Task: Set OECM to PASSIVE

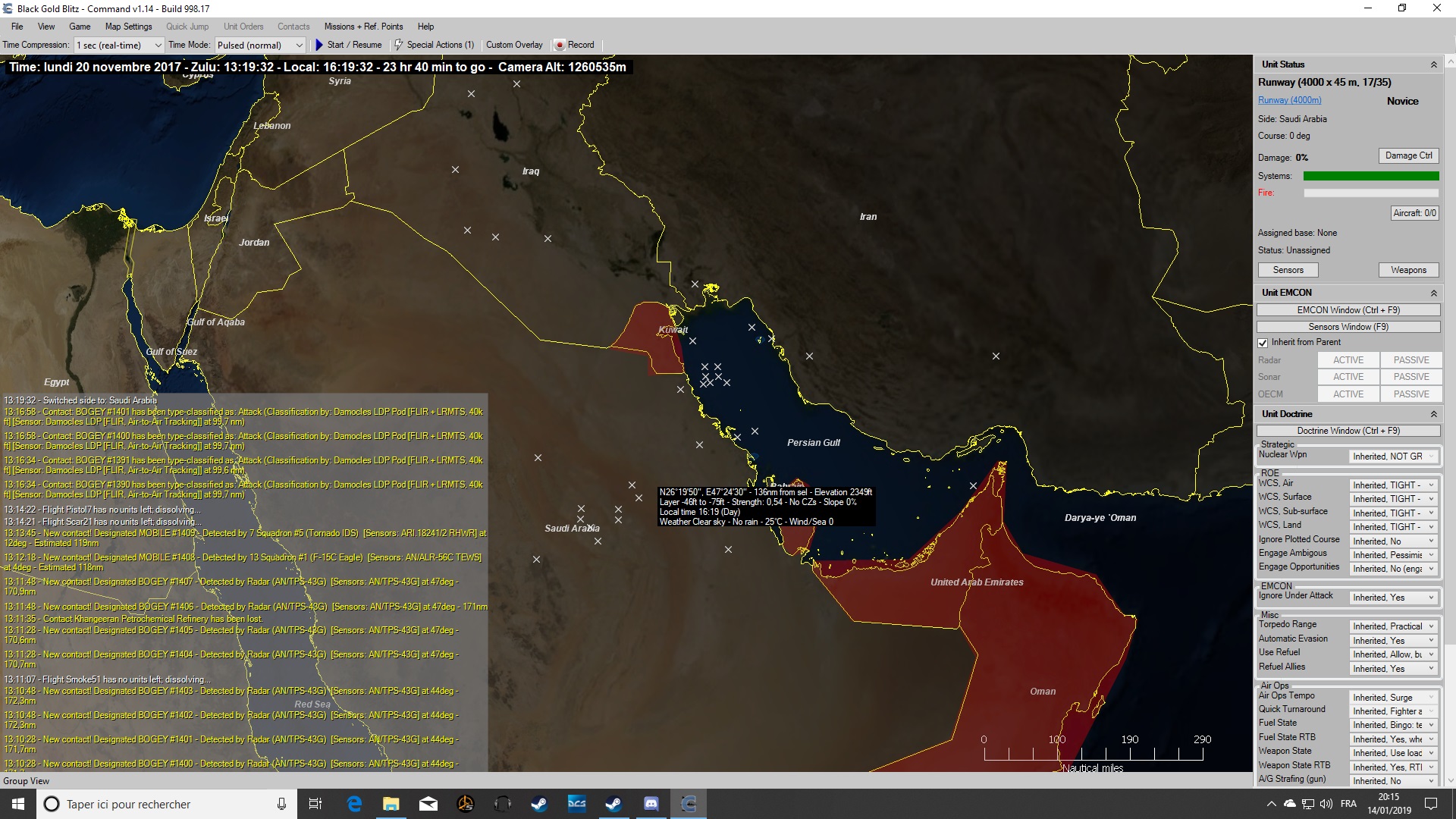Action: tap(1410, 394)
